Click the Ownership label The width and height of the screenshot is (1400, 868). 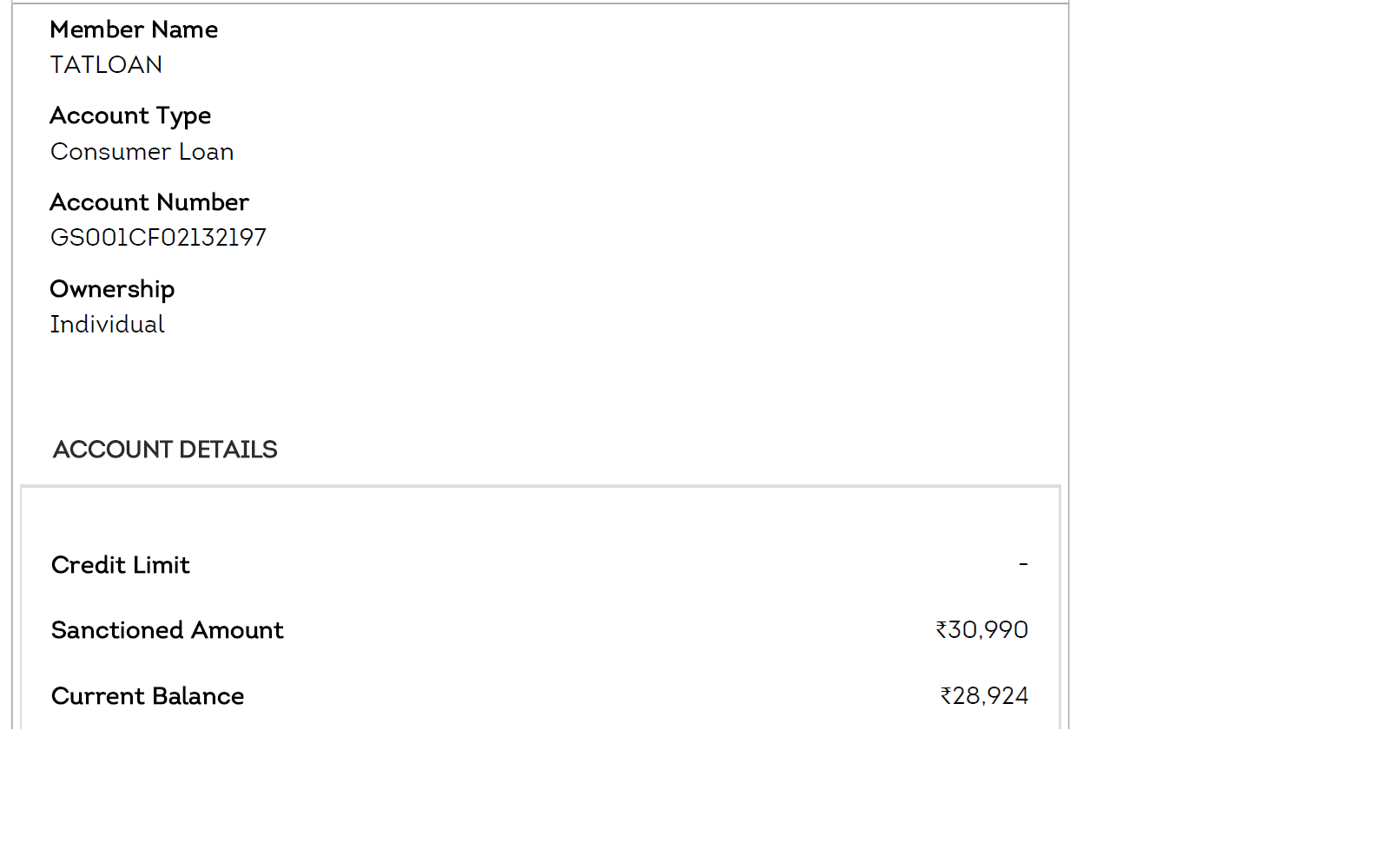(x=112, y=289)
